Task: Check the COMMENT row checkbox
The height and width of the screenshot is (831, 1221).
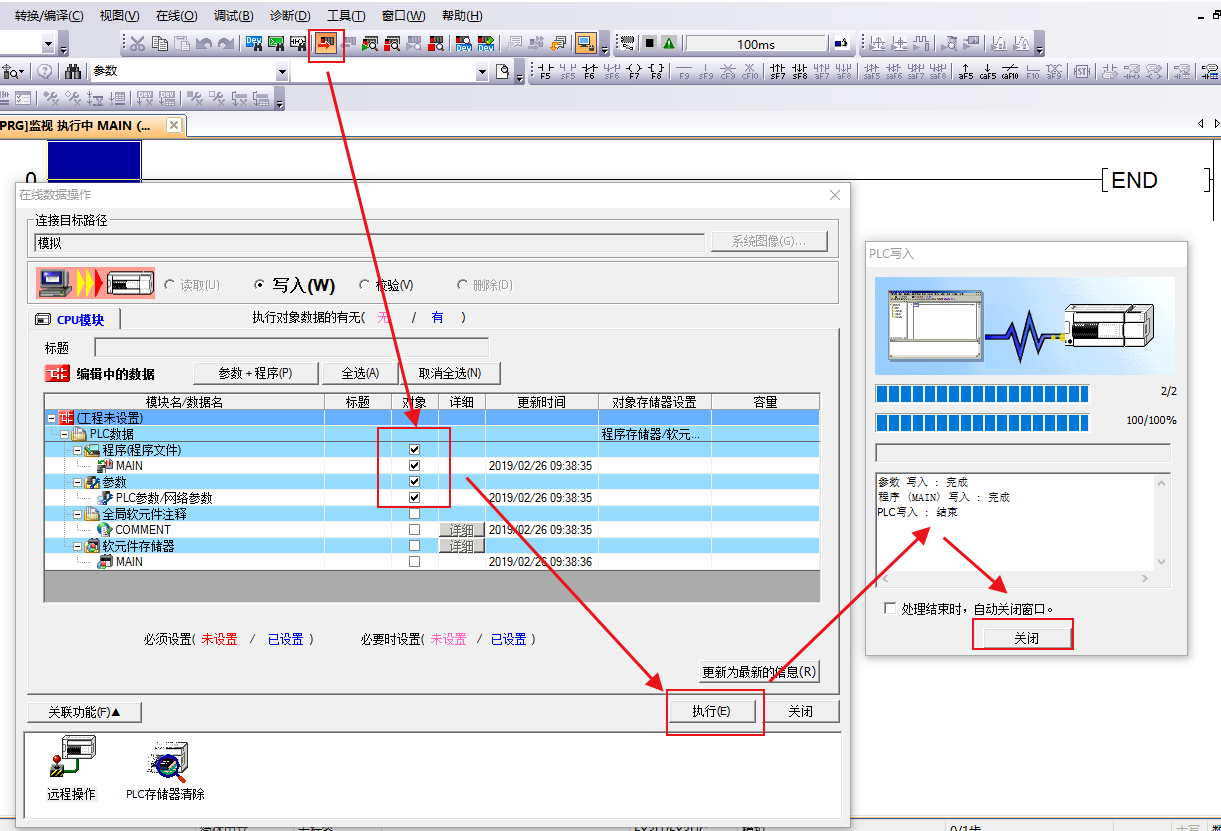Action: [x=414, y=530]
